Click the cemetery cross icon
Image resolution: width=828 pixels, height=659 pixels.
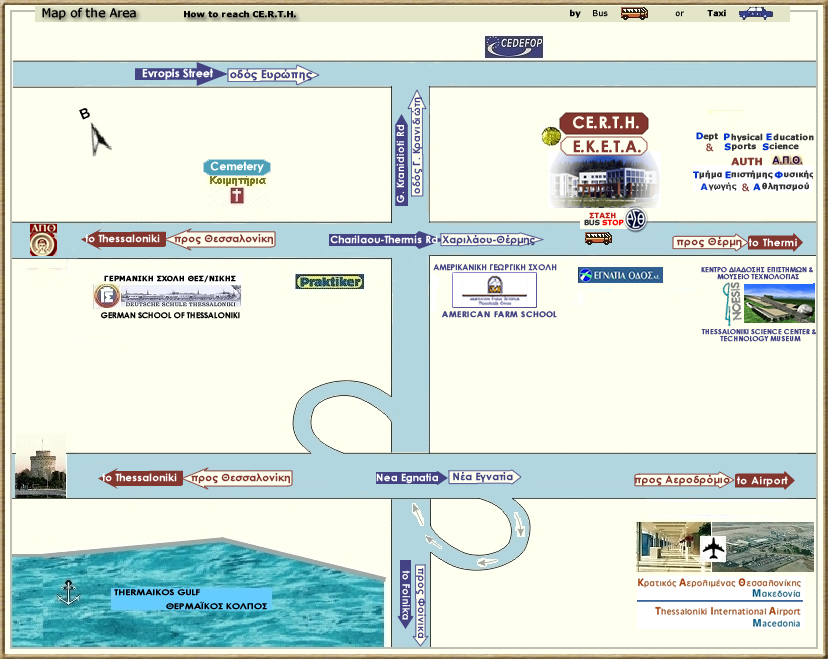coord(237,196)
